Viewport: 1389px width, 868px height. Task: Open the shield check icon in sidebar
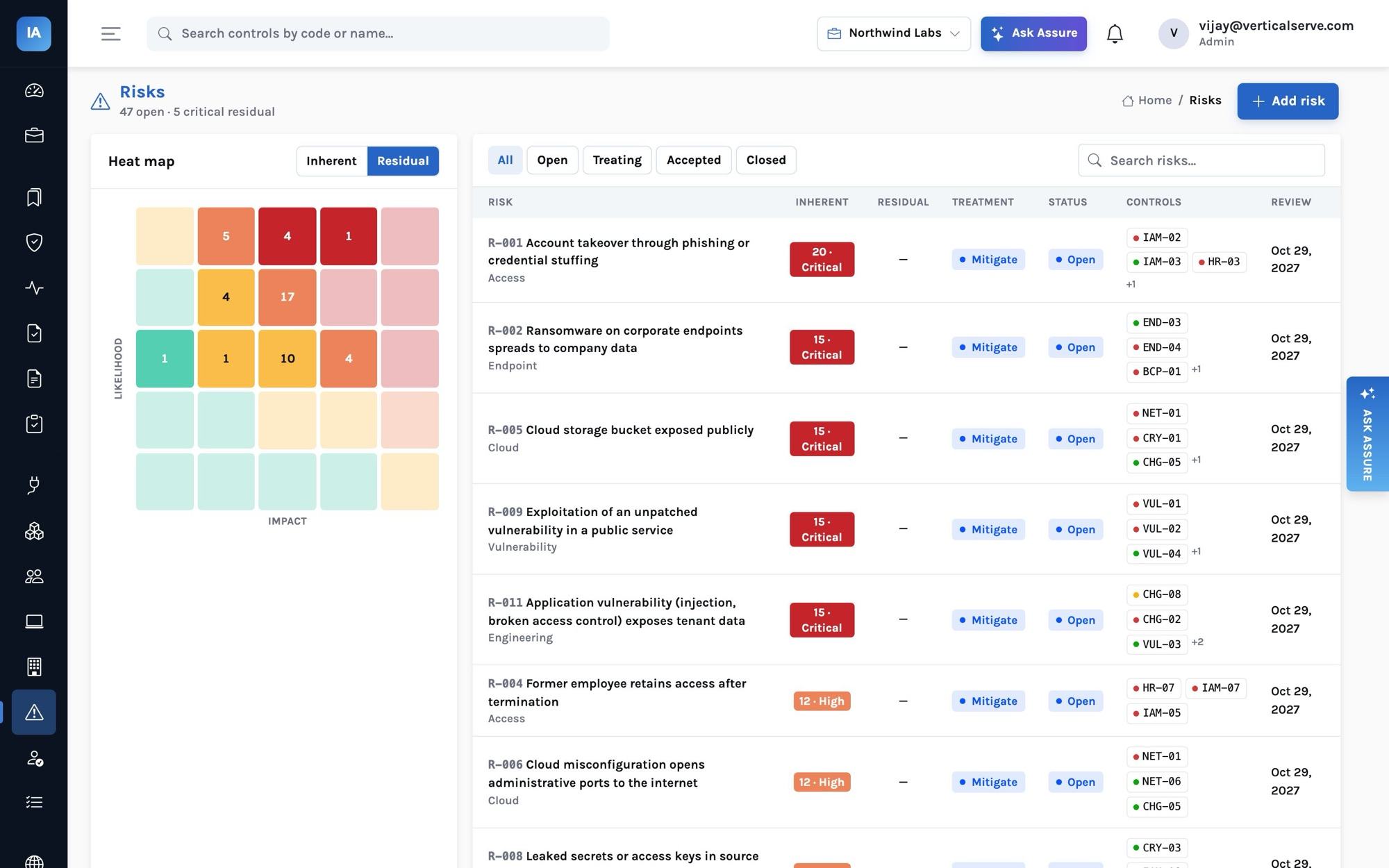click(34, 242)
